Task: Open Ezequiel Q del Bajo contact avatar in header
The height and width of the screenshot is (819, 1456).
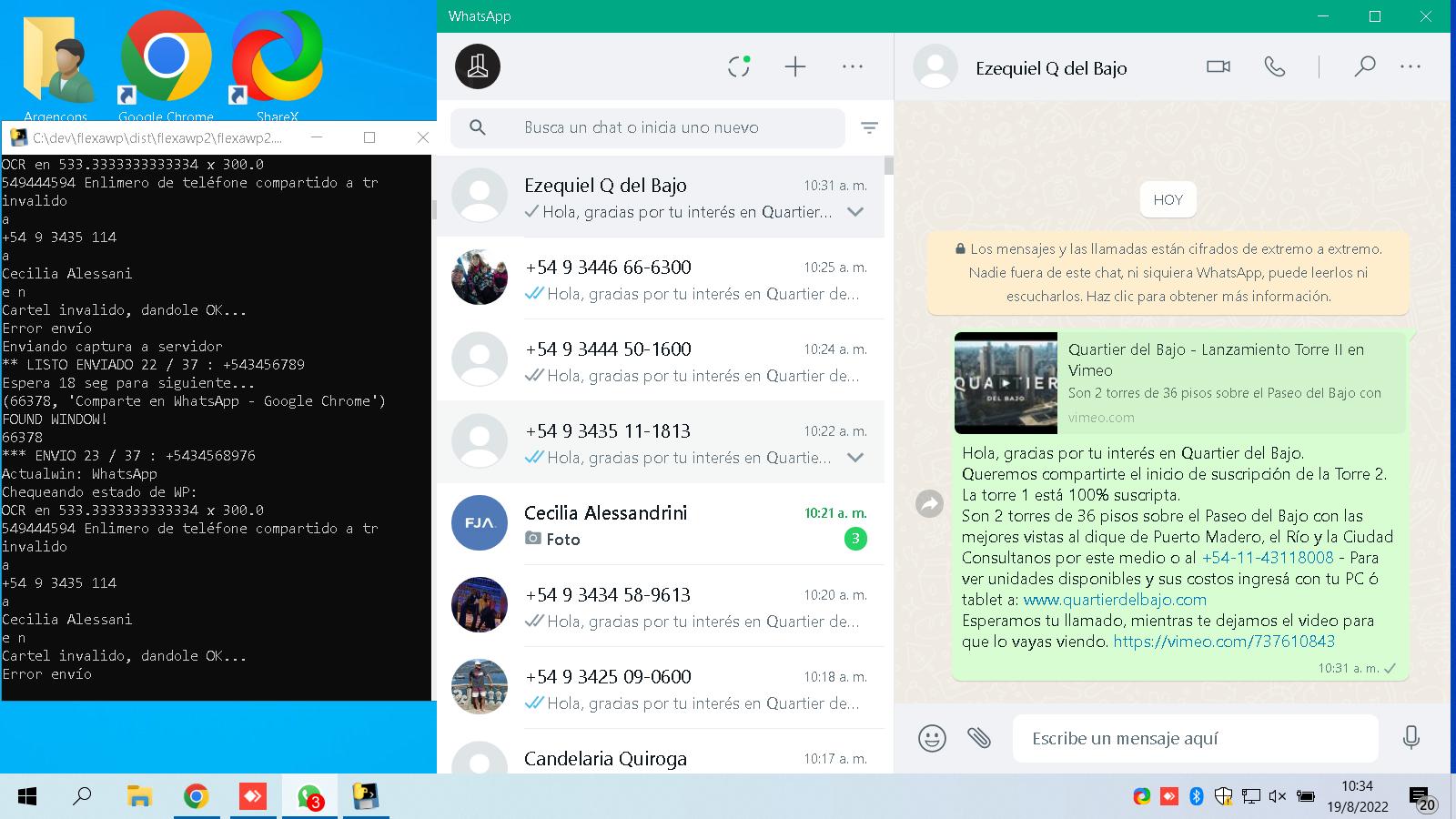Action: tap(935, 66)
